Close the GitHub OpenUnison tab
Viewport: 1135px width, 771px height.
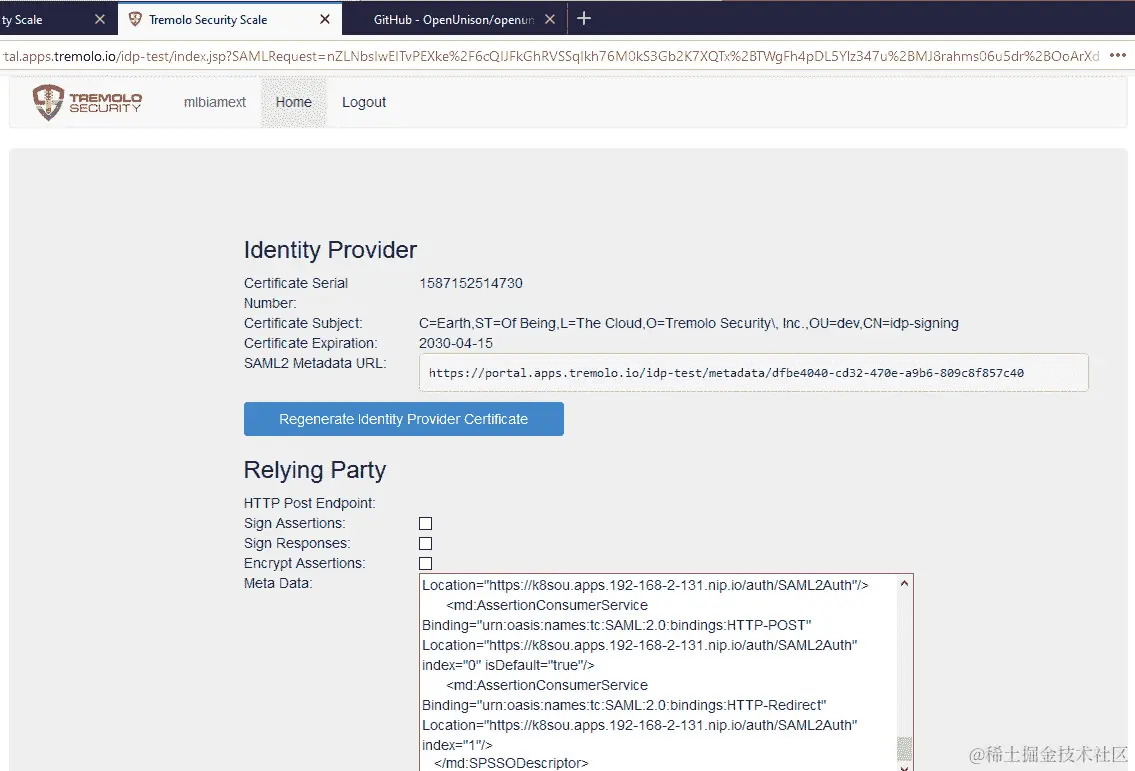(550, 20)
